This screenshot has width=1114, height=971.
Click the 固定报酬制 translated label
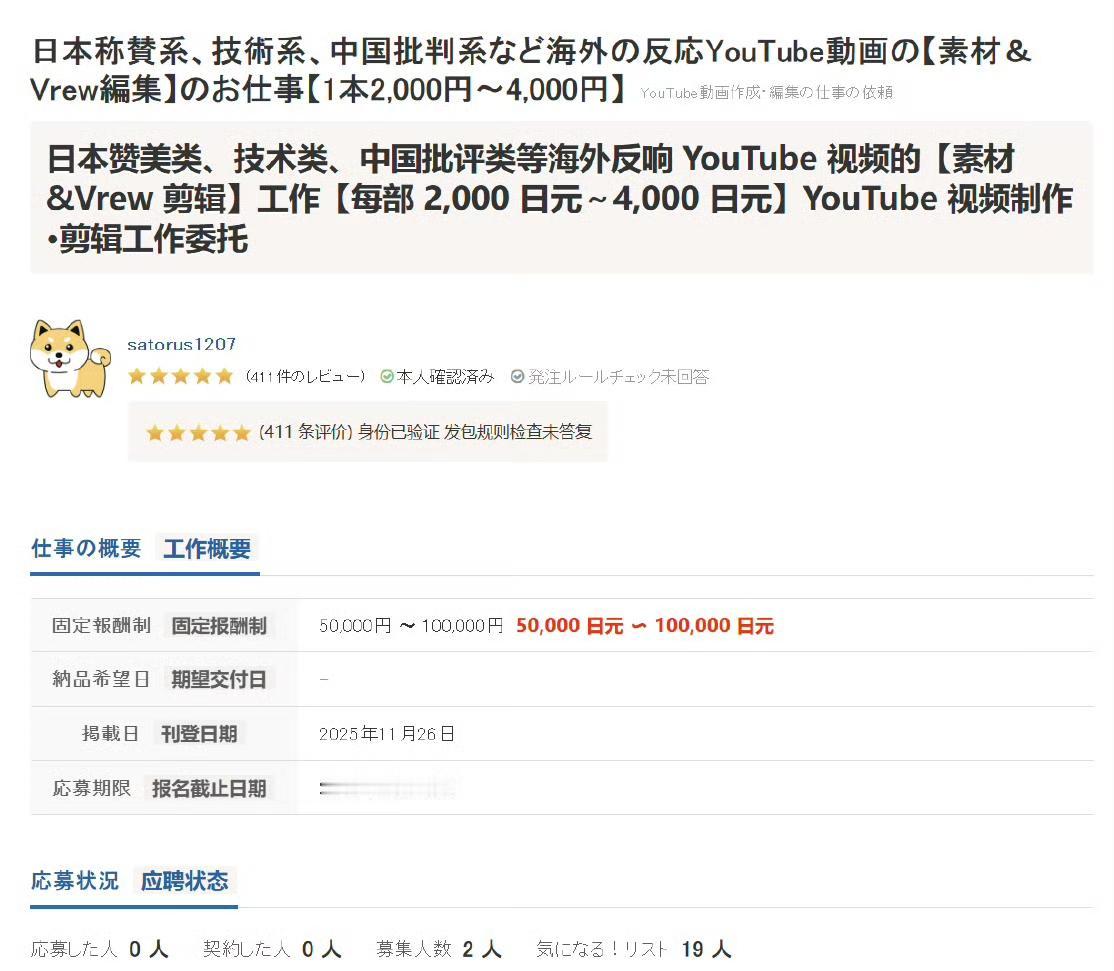[219, 626]
